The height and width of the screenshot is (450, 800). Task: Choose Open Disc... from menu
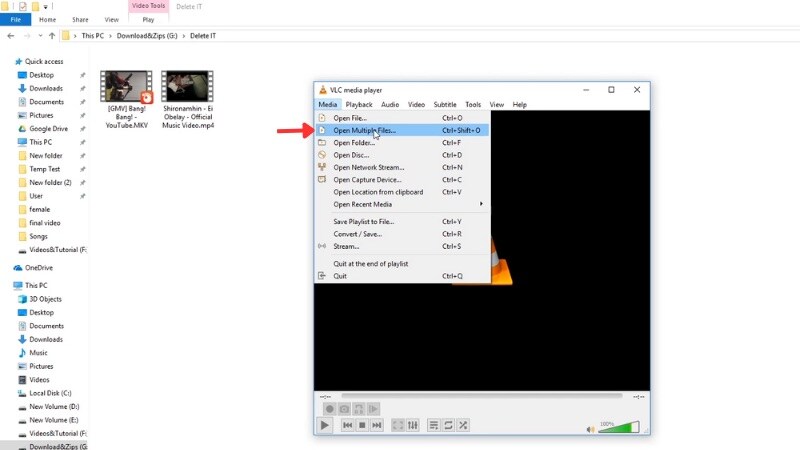tap(403, 155)
